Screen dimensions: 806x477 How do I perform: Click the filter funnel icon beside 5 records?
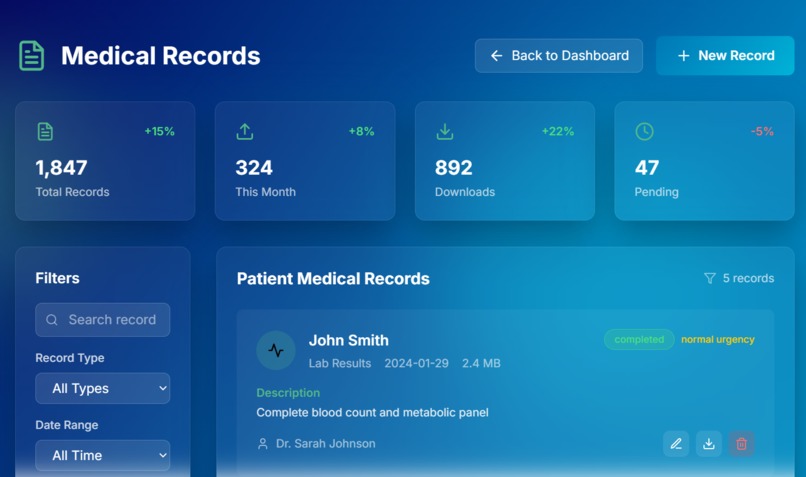(x=709, y=278)
